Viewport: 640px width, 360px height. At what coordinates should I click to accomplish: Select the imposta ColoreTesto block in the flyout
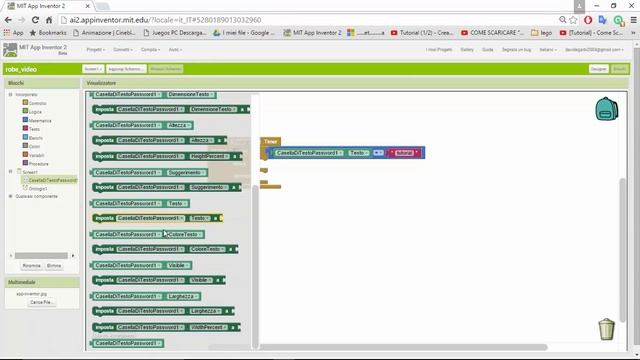165,249
